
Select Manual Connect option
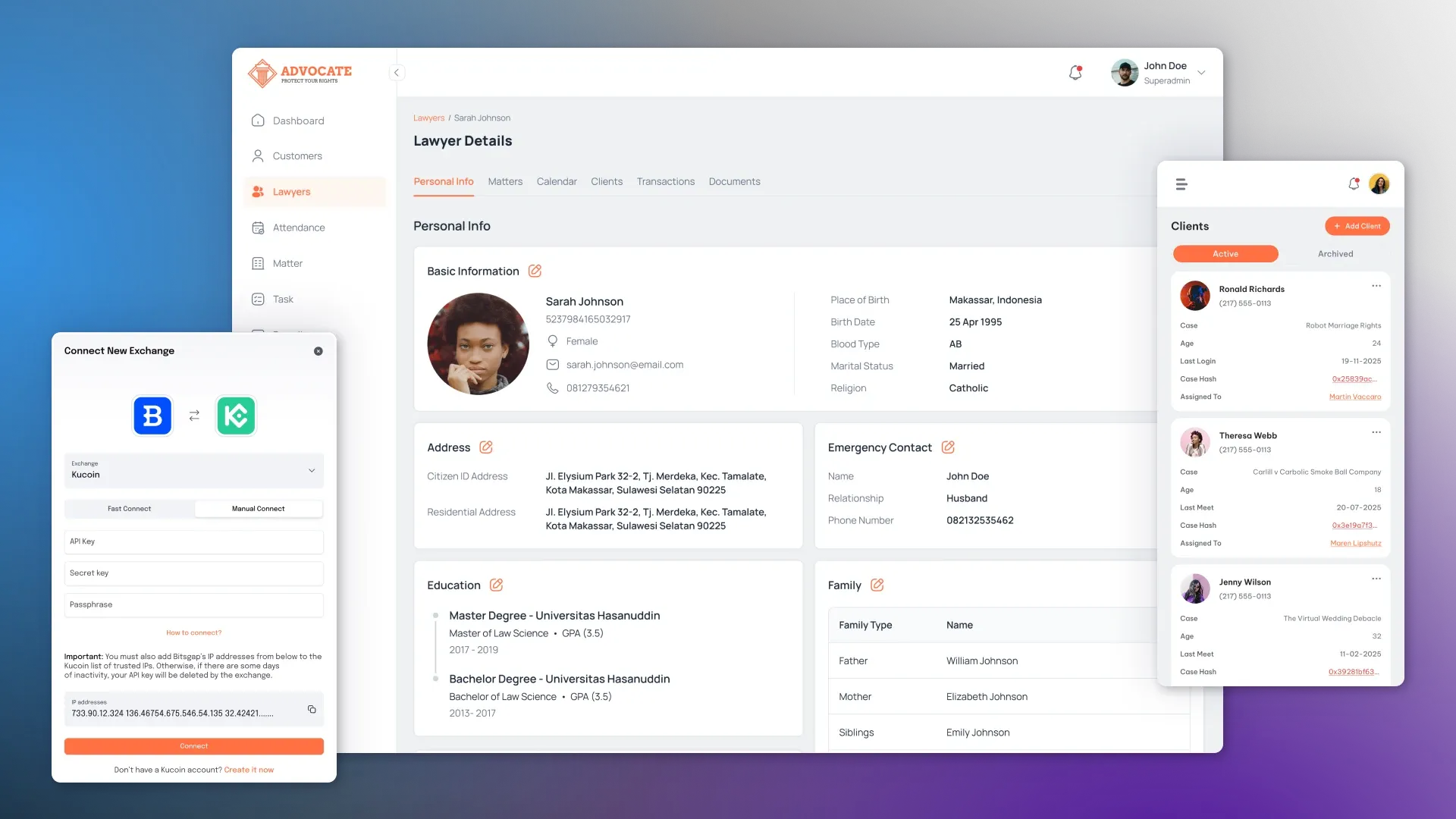pyautogui.click(x=258, y=509)
